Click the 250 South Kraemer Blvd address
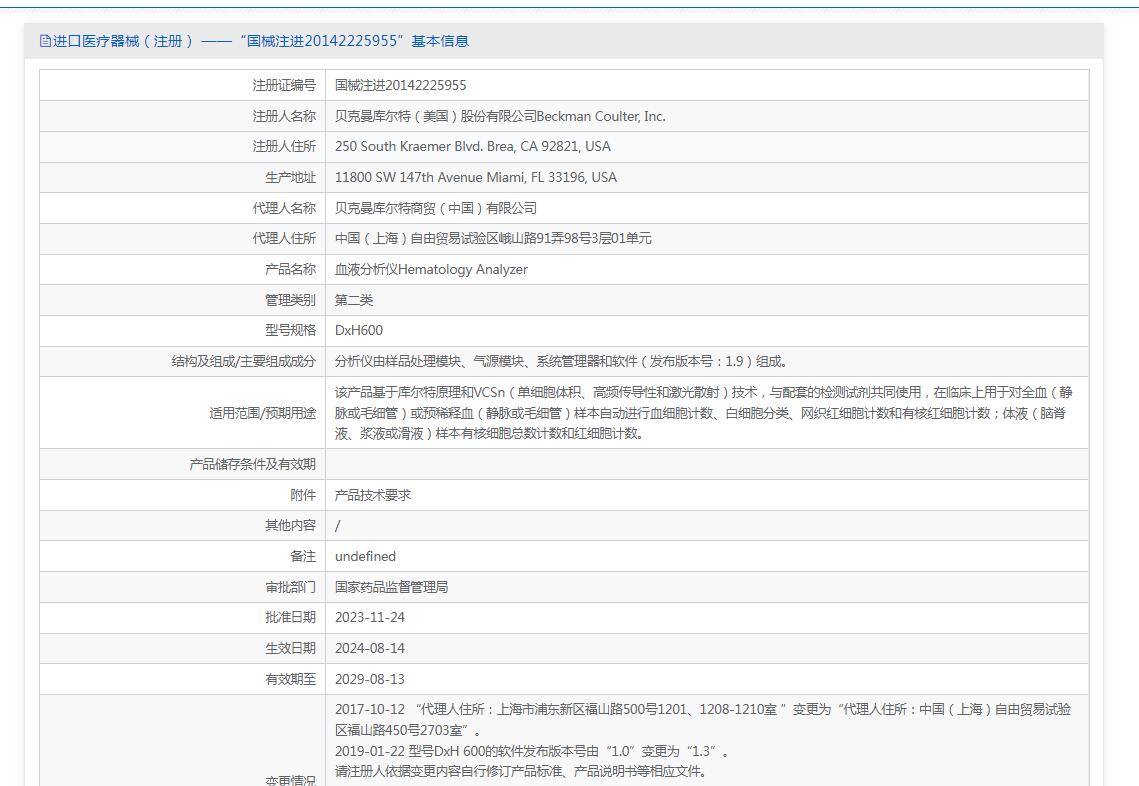1139x786 pixels. 472,146
